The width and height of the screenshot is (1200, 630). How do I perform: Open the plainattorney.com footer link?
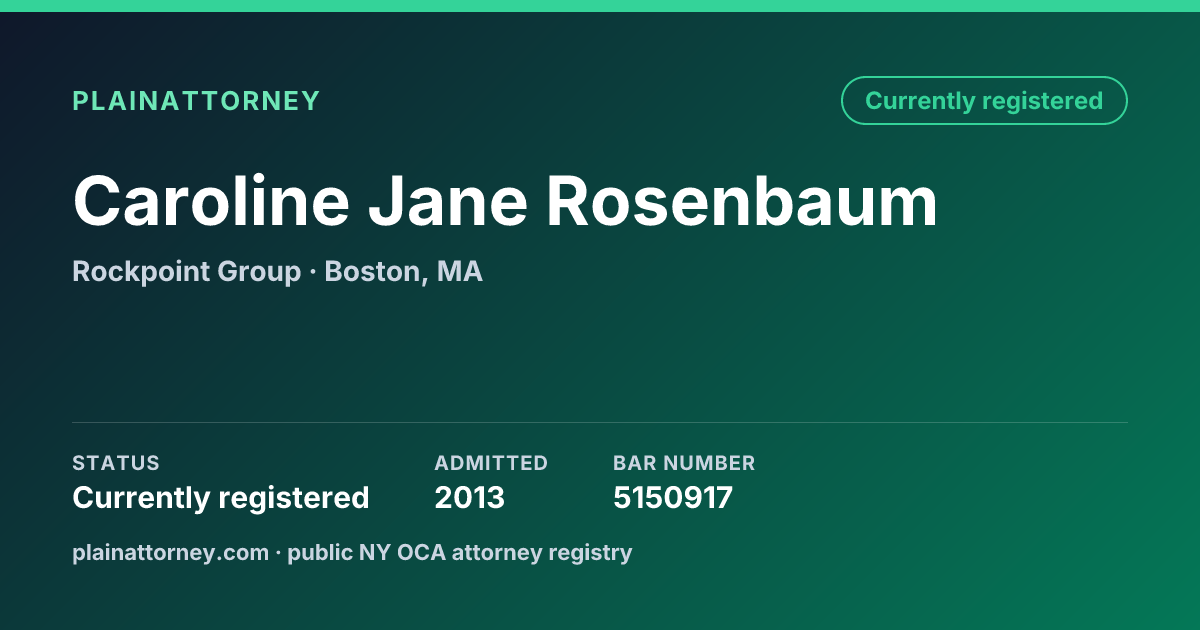pyautogui.click(x=170, y=552)
